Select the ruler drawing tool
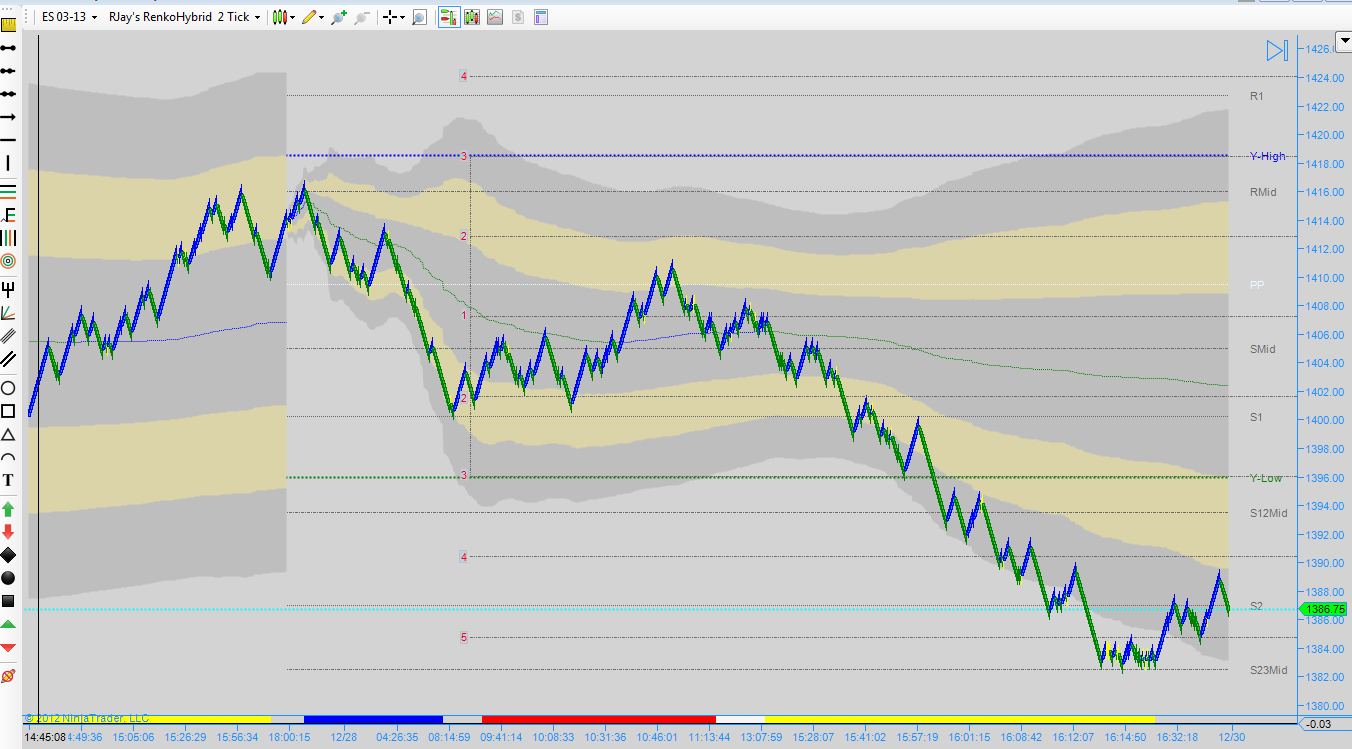The height and width of the screenshot is (749, 1352). (8, 25)
